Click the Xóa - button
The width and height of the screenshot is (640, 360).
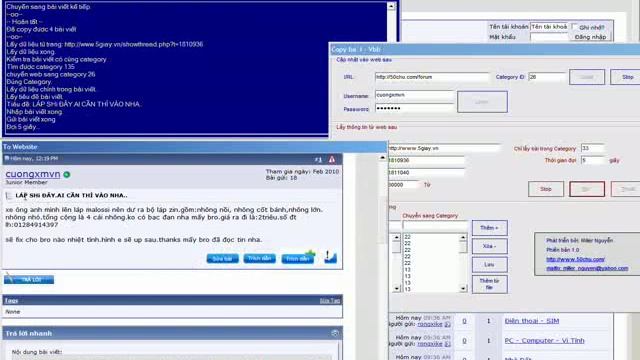pyautogui.click(x=489, y=246)
